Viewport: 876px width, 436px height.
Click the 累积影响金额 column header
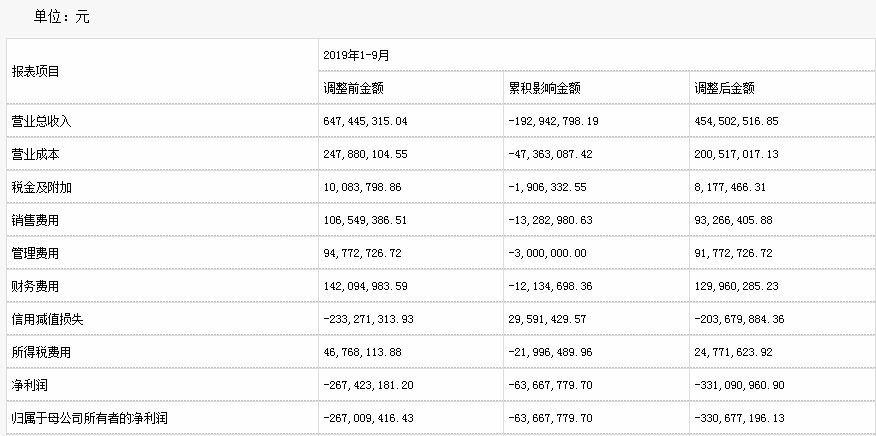coord(544,88)
